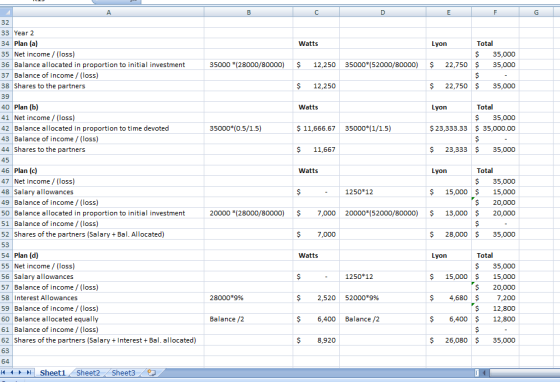
Task: Select the green-flagged 12,800 Total cell in row 59
Action: [495, 308]
